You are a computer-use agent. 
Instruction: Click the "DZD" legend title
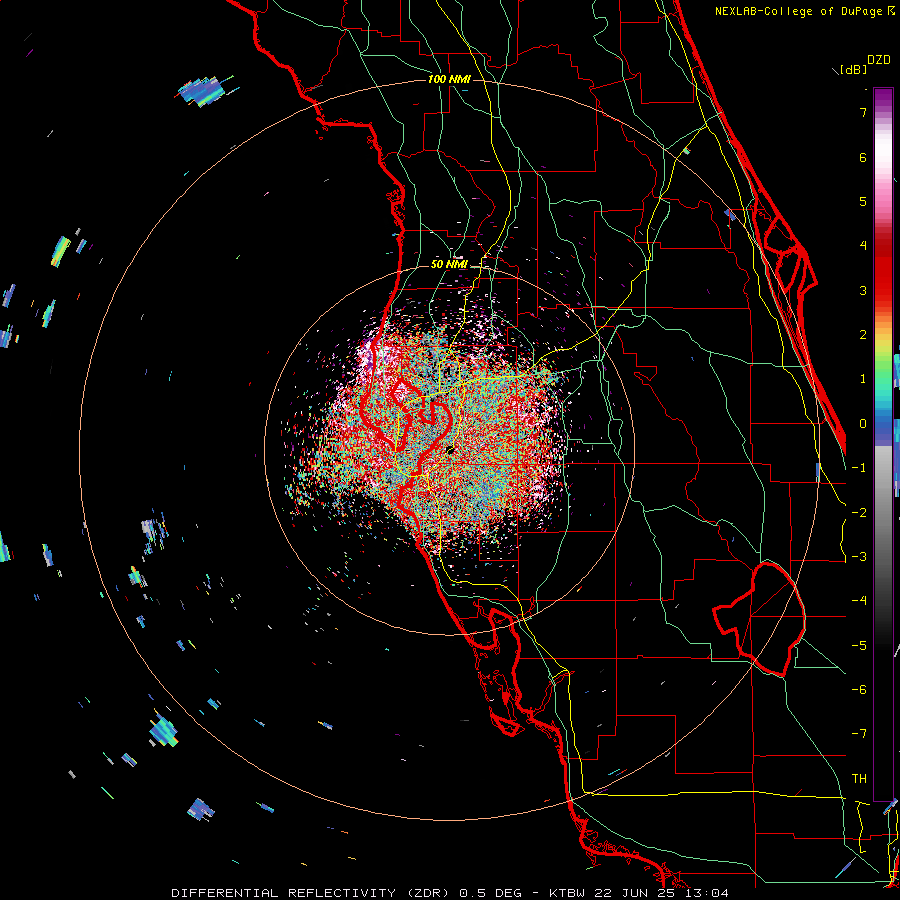point(879,60)
